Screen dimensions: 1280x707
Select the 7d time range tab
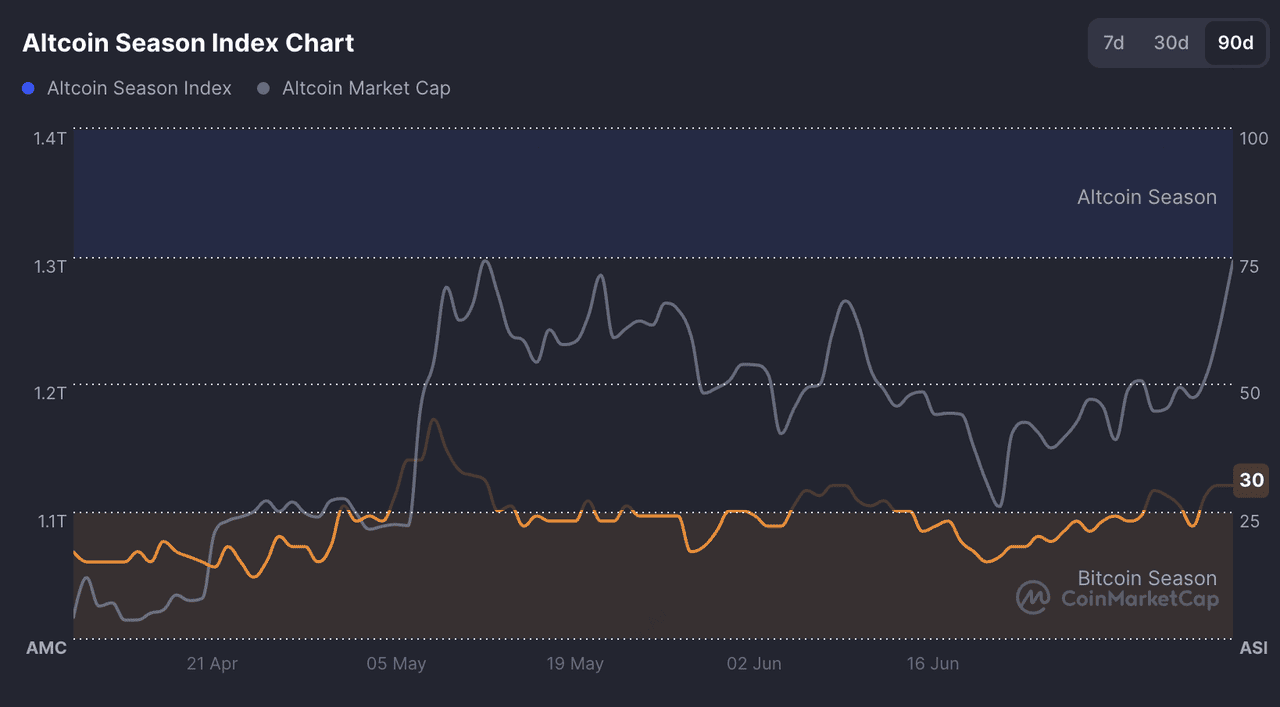(x=1113, y=43)
